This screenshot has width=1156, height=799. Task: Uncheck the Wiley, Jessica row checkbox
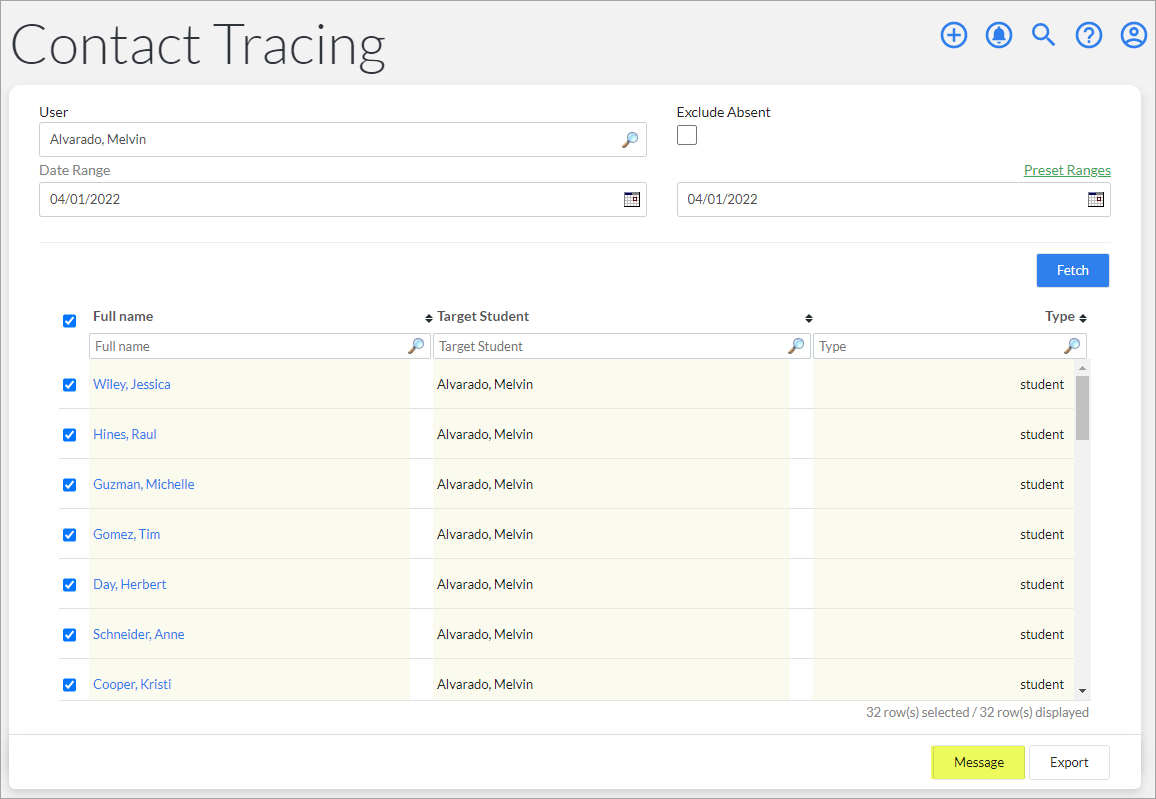coord(69,385)
